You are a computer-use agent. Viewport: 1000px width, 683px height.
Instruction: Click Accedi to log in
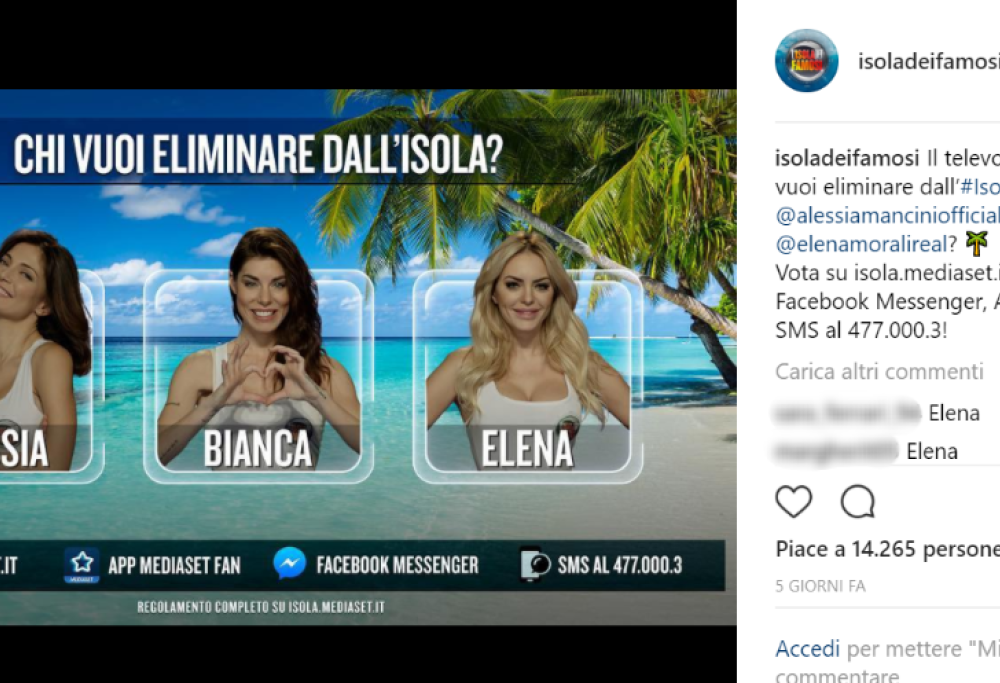click(807, 649)
